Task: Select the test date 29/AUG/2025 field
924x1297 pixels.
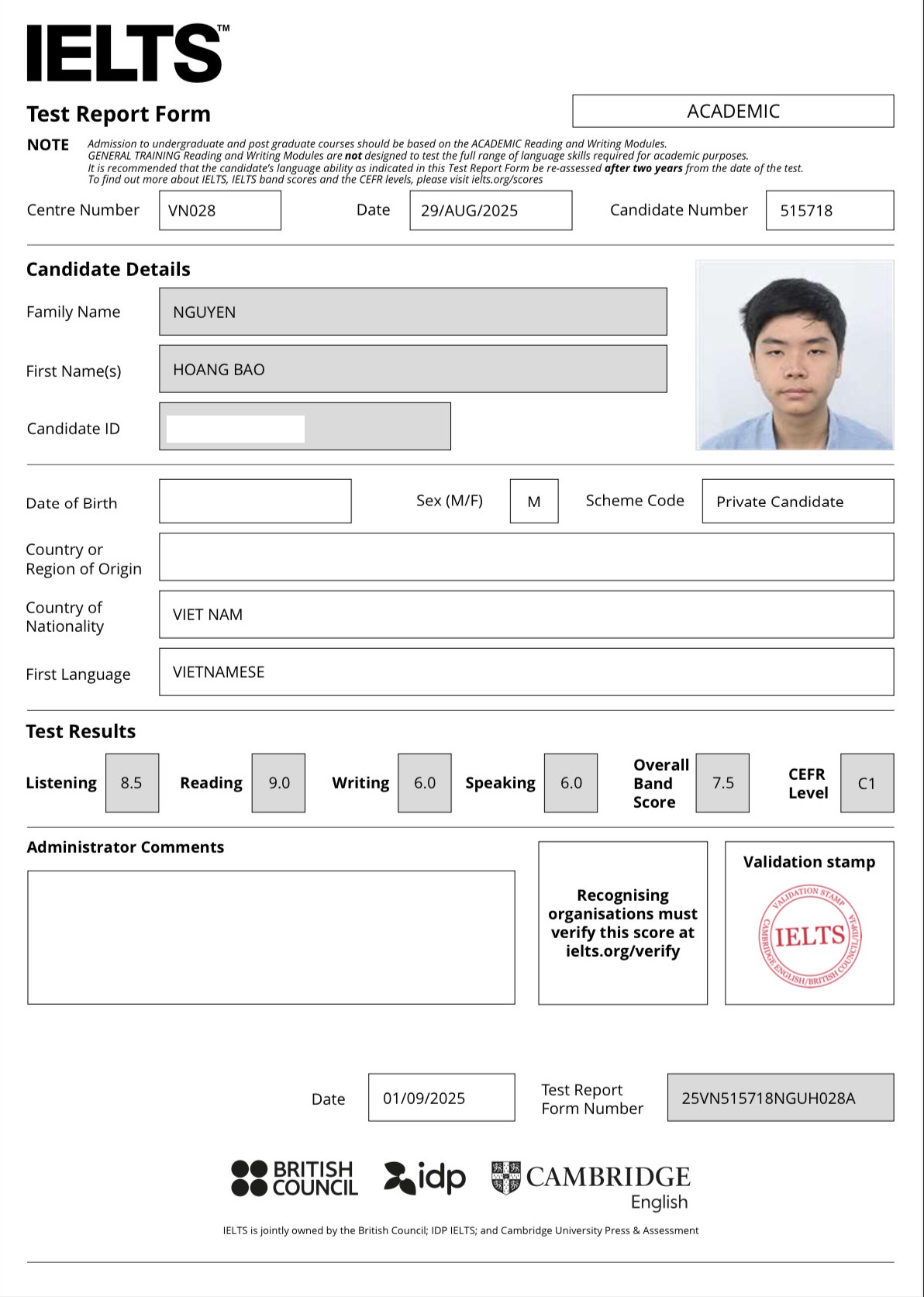Action: (x=491, y=211)
